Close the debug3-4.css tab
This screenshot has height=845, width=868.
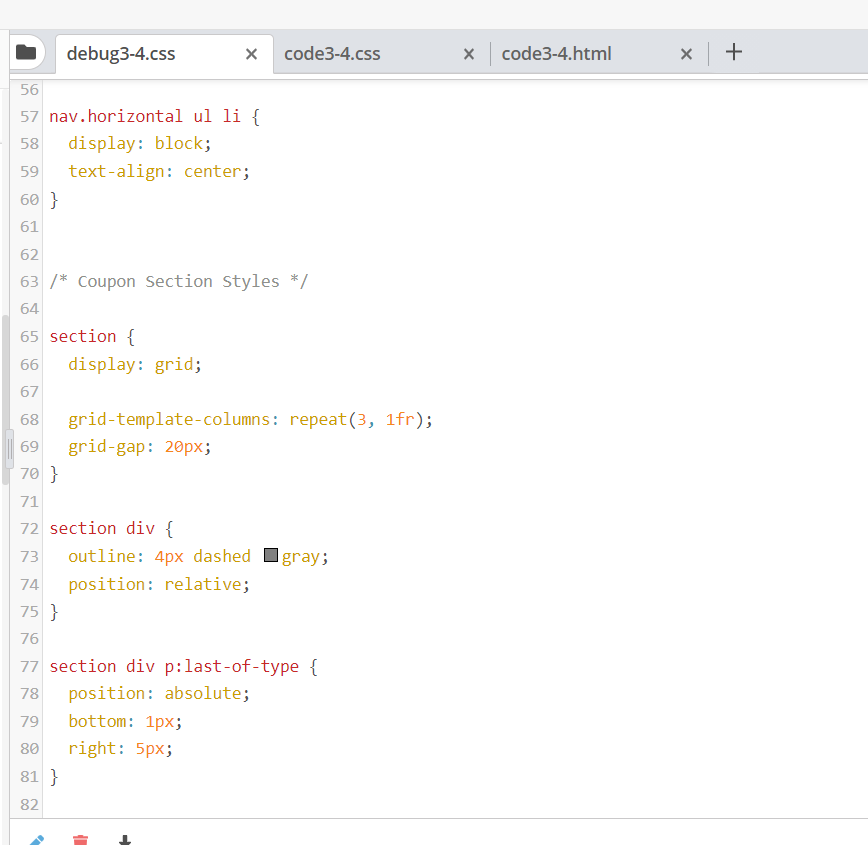(x=251, y=54)
